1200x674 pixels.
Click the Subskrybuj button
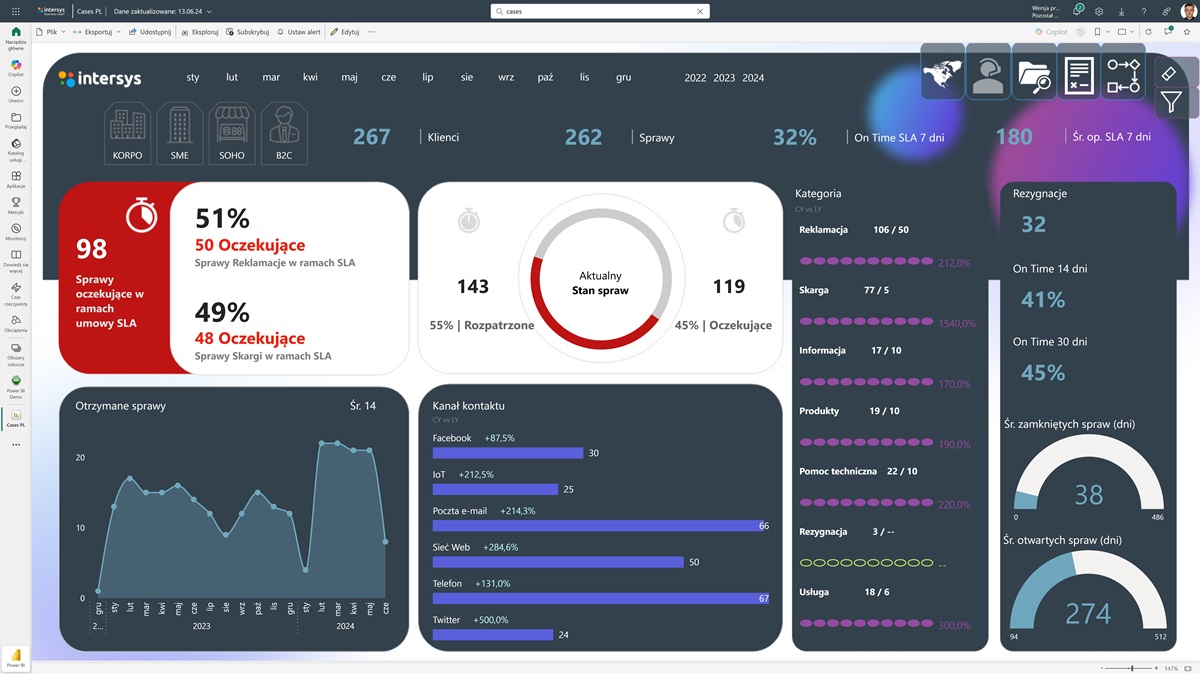tap(248, 32)
